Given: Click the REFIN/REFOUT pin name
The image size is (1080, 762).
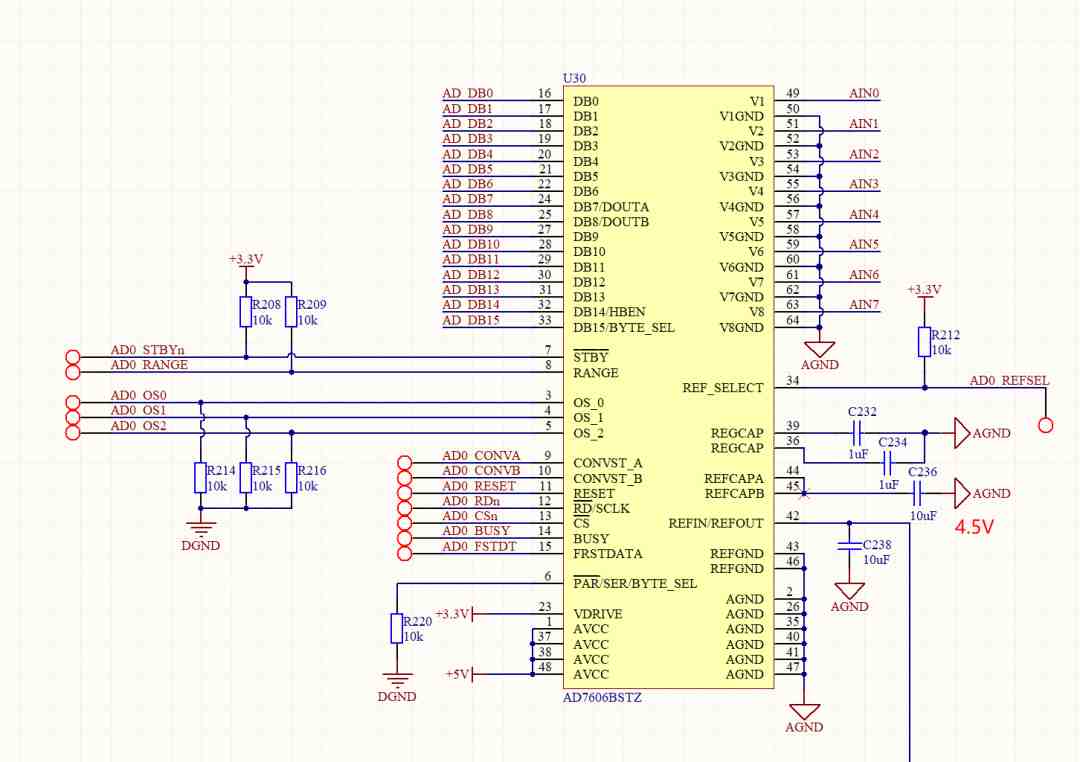Looking at the screenshot, I should (x=716, y=524).
